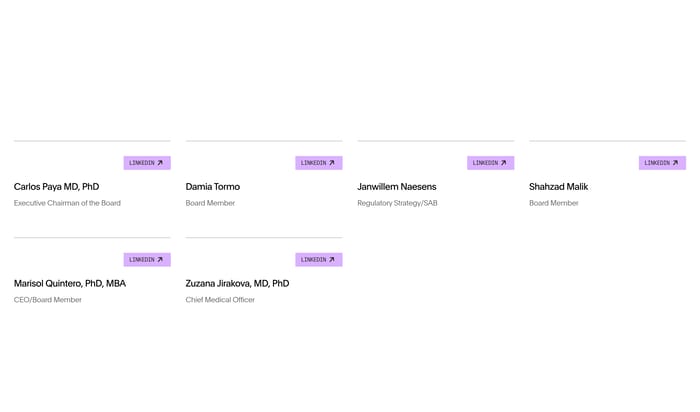Viewport: 700px width, 412px height.
Task: Click the arrow icon in Carlos Paya's LinkedIn button
Action: [160, 163]
